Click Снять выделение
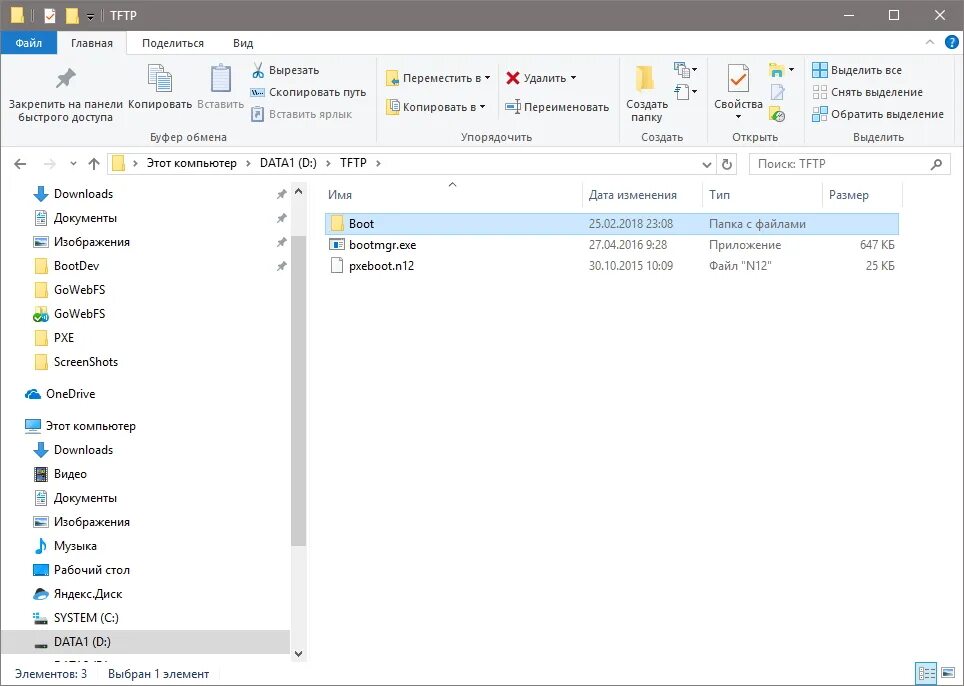Screen dimensions: 964x686 click(867, 92)
